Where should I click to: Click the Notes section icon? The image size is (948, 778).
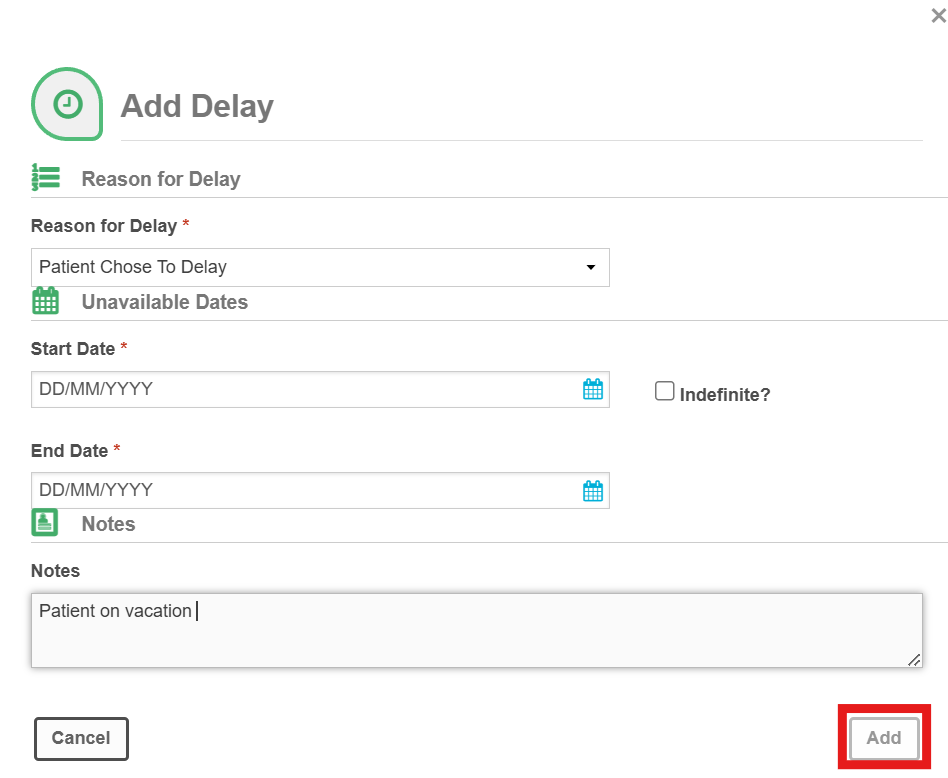pyautogui.click(x=45, y=523)
